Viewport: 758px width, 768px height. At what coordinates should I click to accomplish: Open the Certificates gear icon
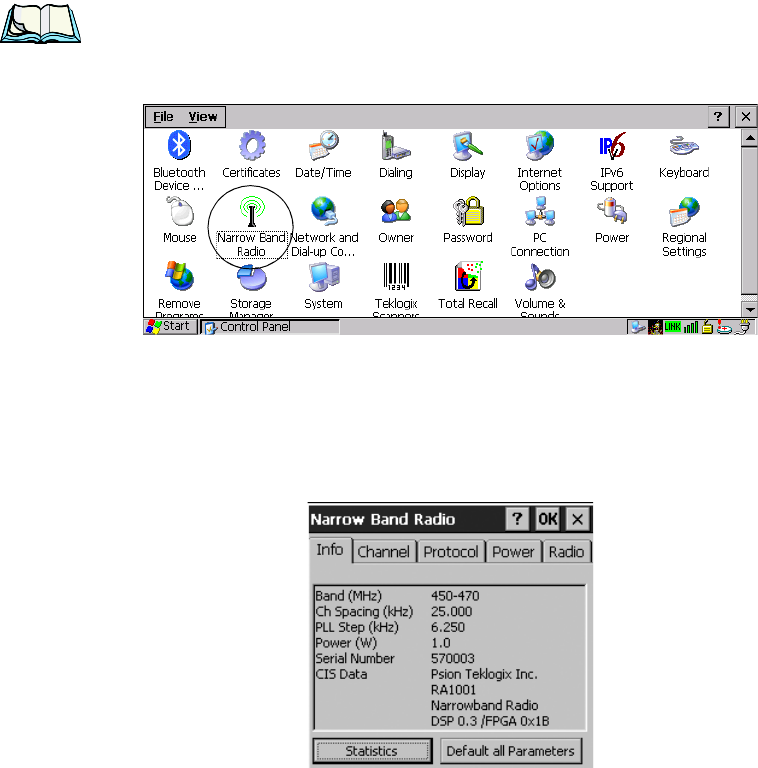click(252, 145)
